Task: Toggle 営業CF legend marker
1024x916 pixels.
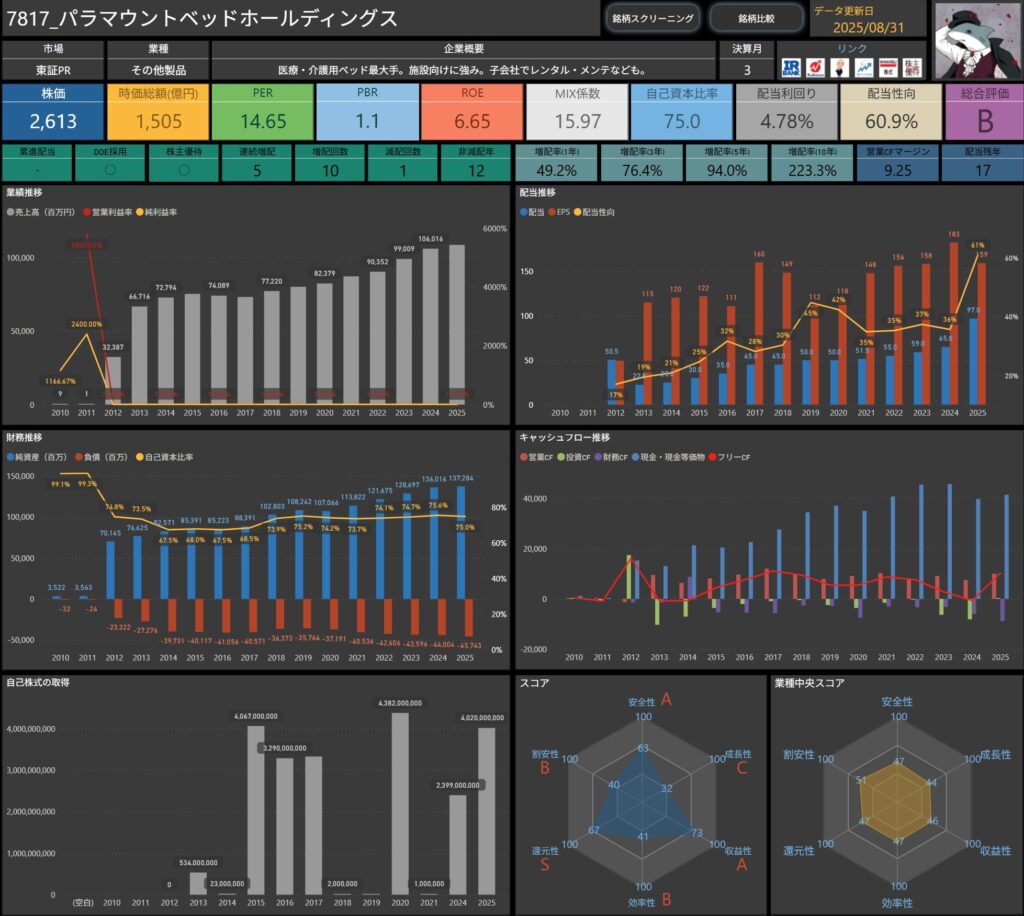Action: point(524,457)
